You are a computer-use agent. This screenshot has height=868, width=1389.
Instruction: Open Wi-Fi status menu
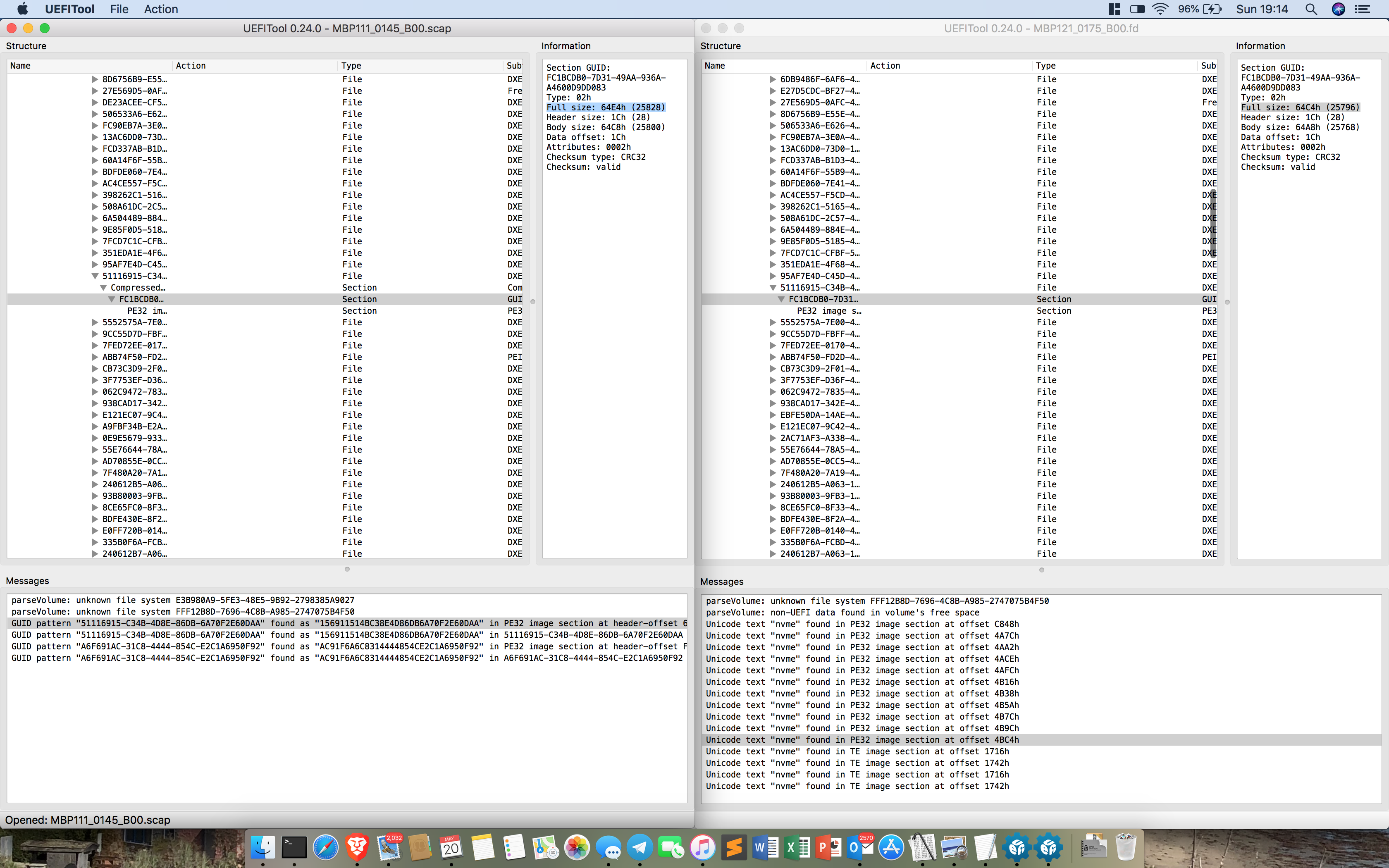point(1160,9)
